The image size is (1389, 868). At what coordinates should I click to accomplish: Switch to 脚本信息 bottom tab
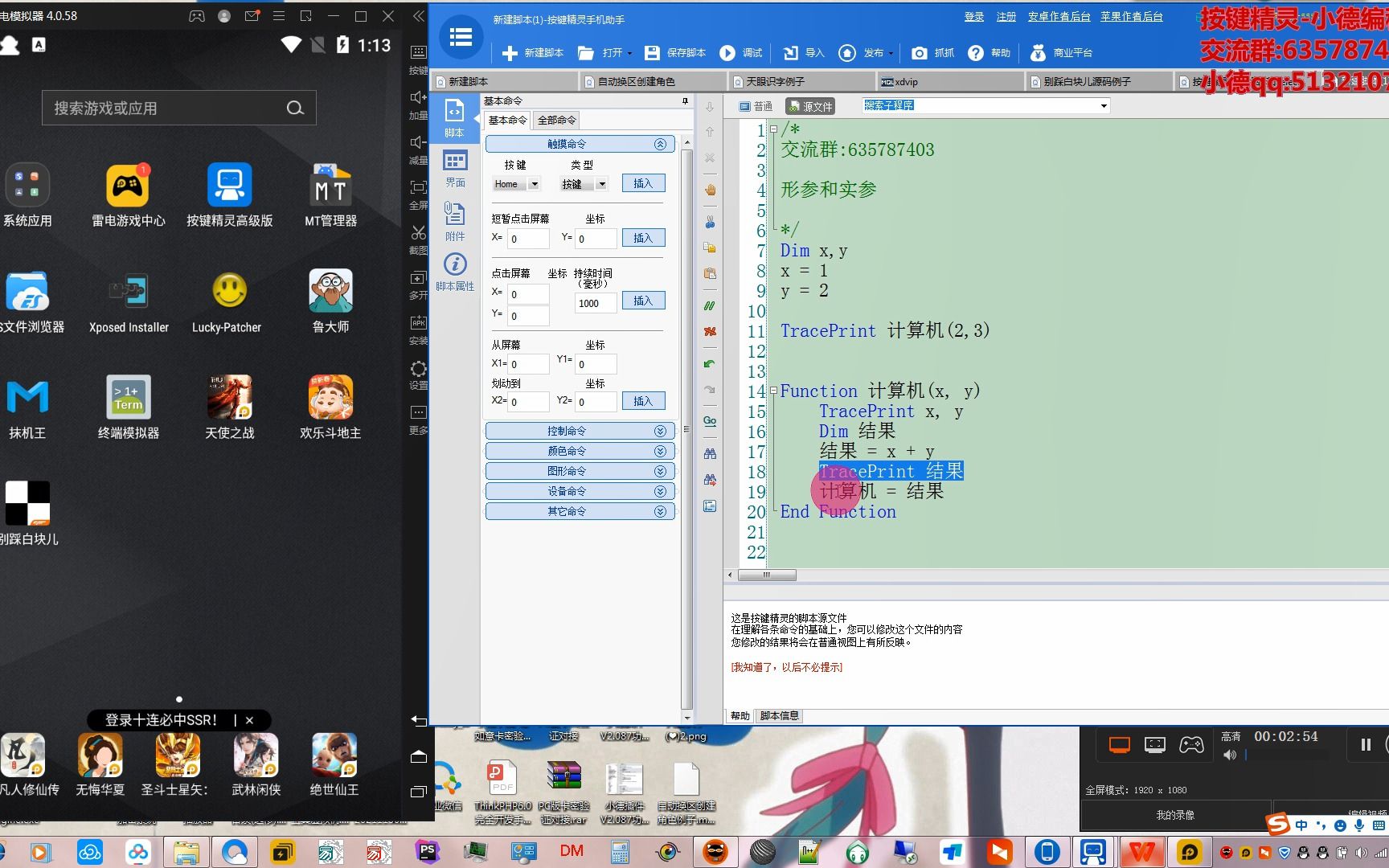tap(779, 715)
